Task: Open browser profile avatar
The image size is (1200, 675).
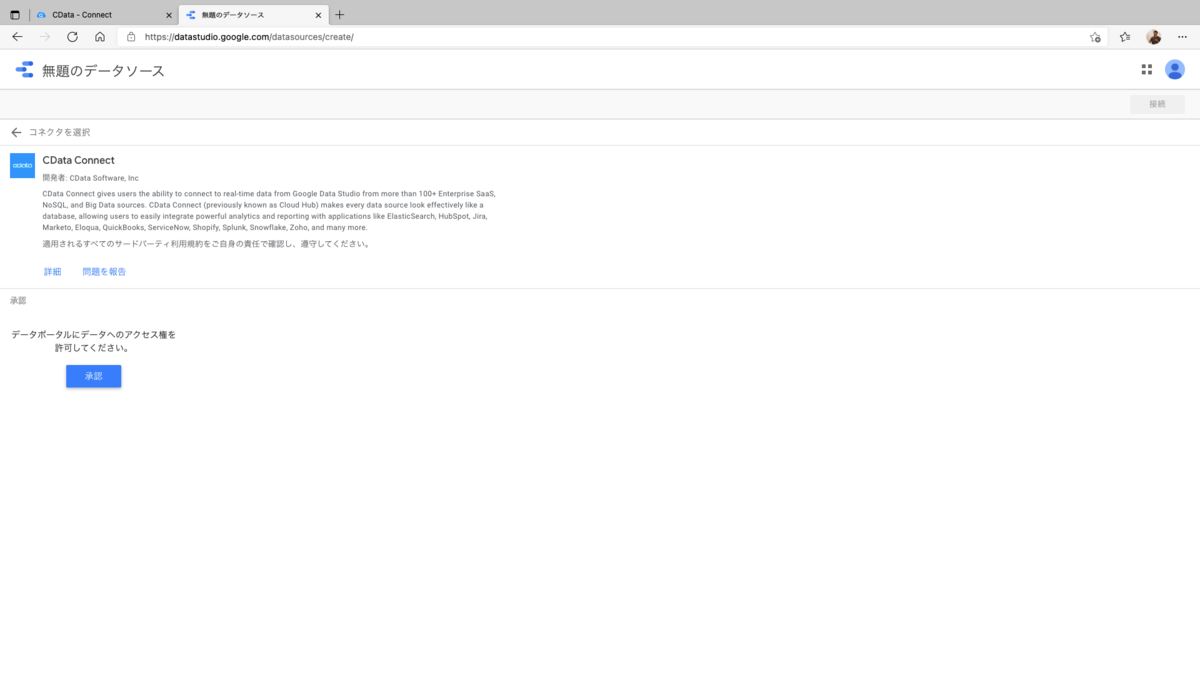Action: (1154, 37)
